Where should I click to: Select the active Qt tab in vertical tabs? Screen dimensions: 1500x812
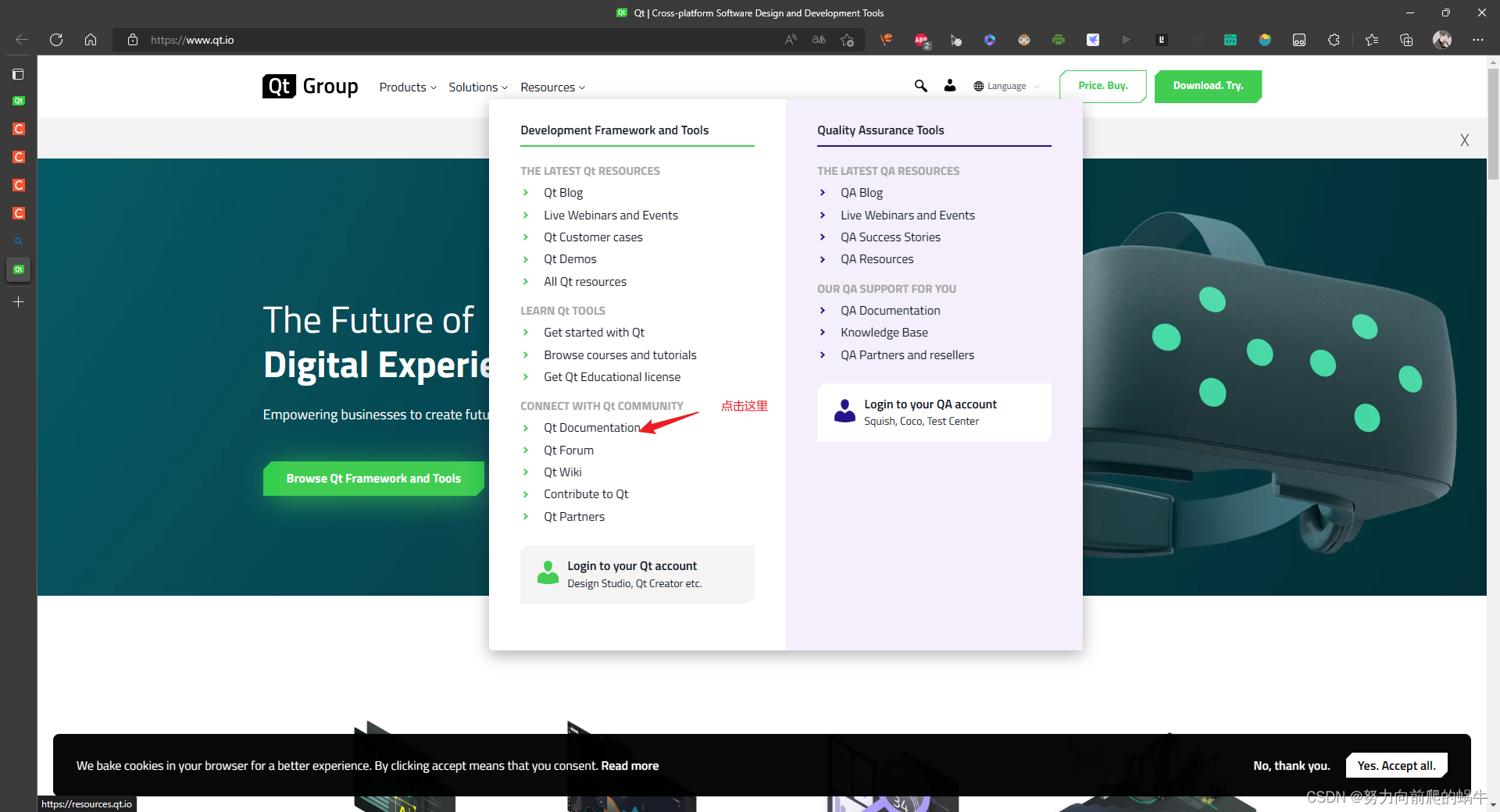click(x=19, y=269)
